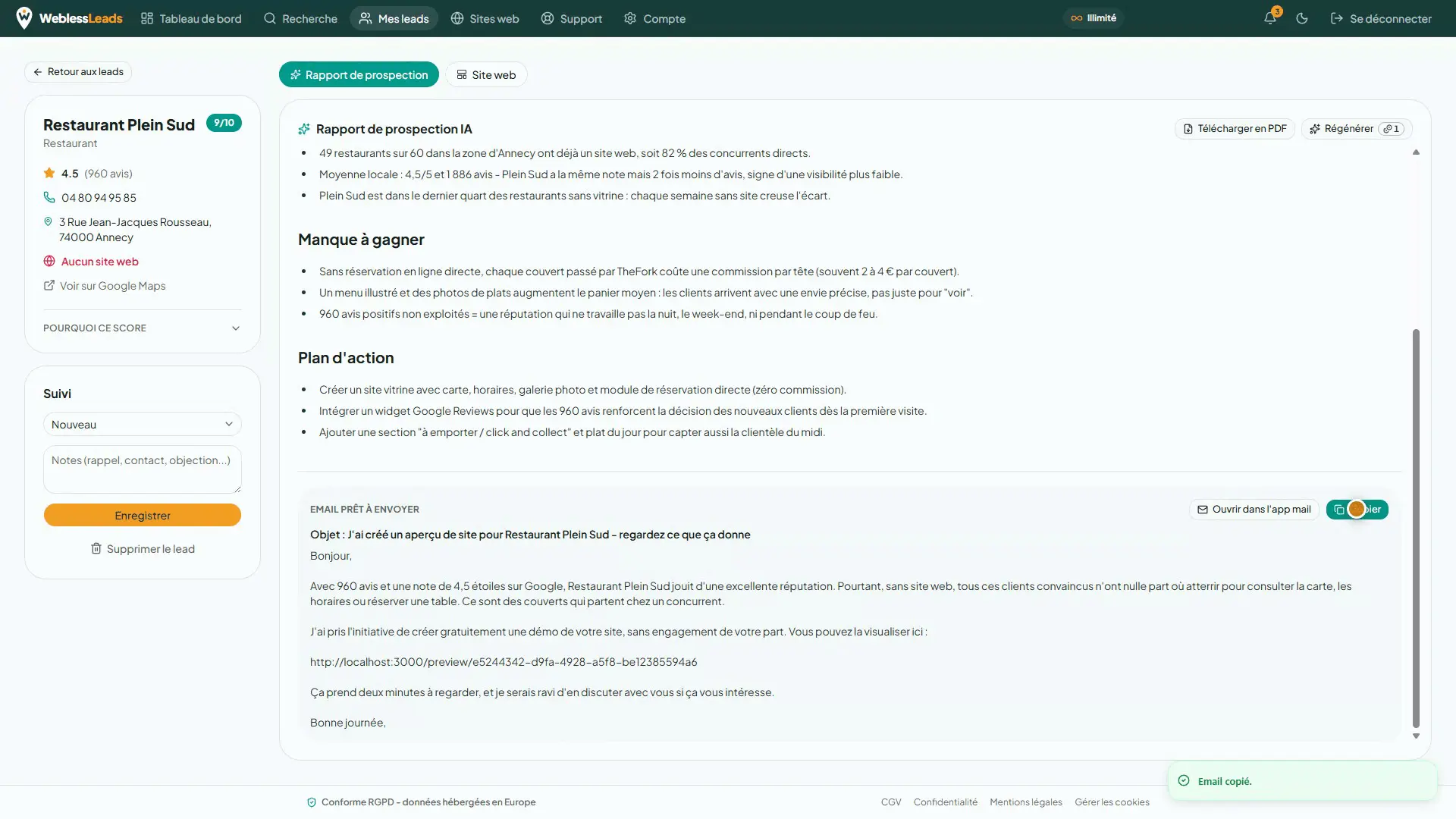Click Enregistrer button
Image resolution: width=1456 pixels, height=819 pixels.
coord(143,516)
